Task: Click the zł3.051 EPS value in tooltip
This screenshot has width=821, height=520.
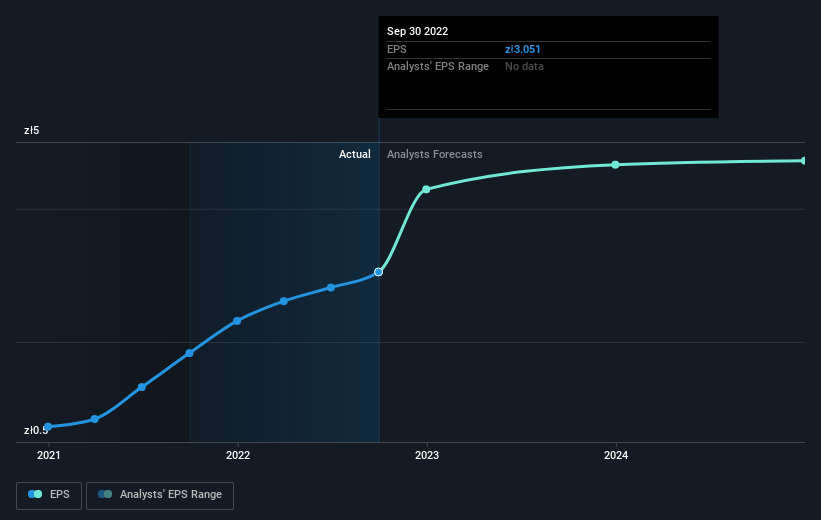Action: click(523, 49)
